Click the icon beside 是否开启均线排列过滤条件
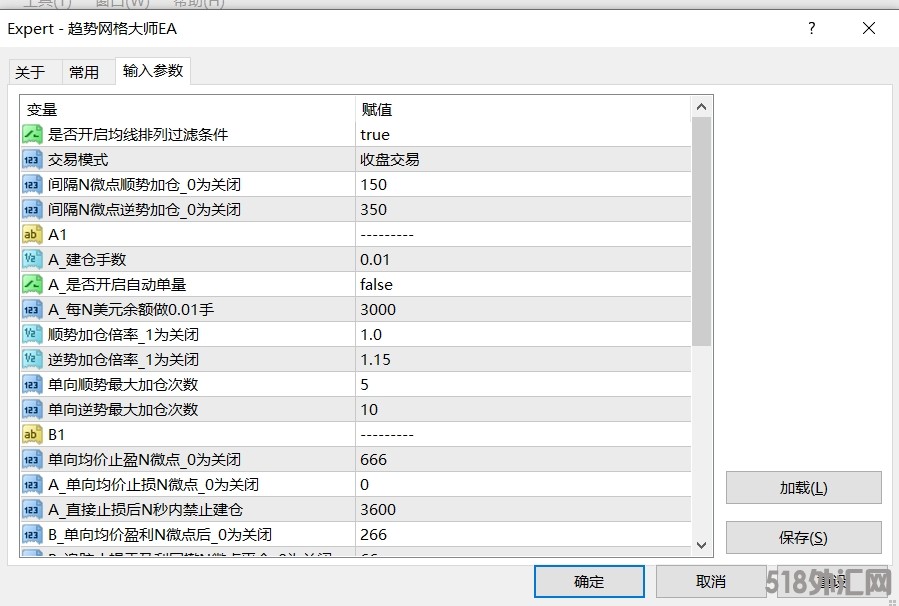This screenshot has height=606, width=899. coord(32,135)
